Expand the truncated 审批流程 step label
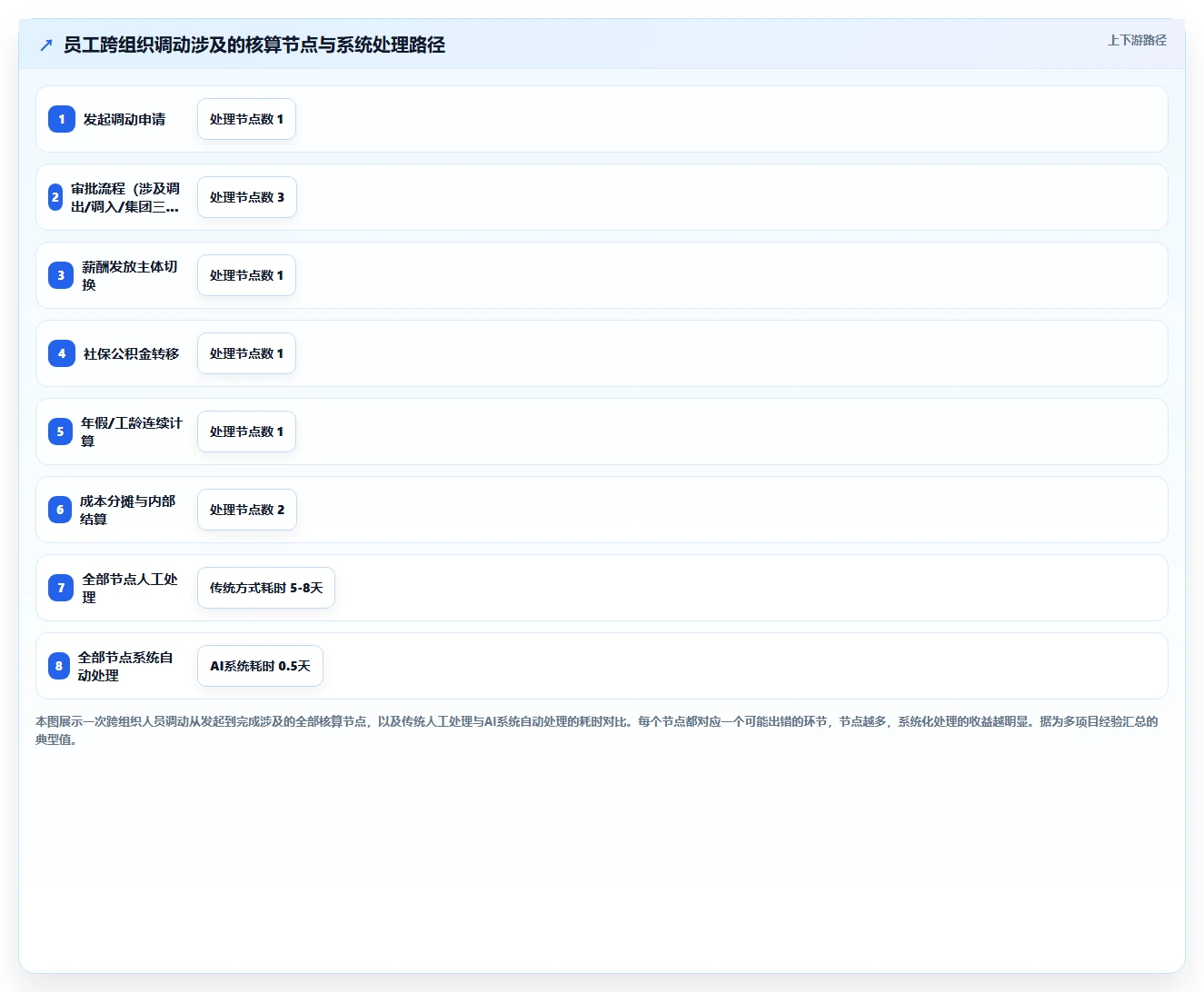This screenshot has width=1204, height=992. tap(125, 197)
